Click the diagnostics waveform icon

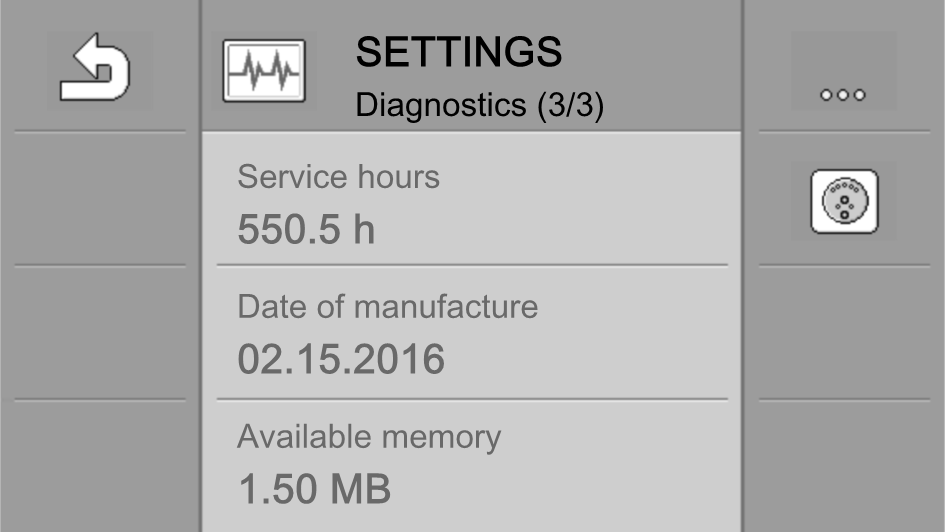(x=264, y=70)
